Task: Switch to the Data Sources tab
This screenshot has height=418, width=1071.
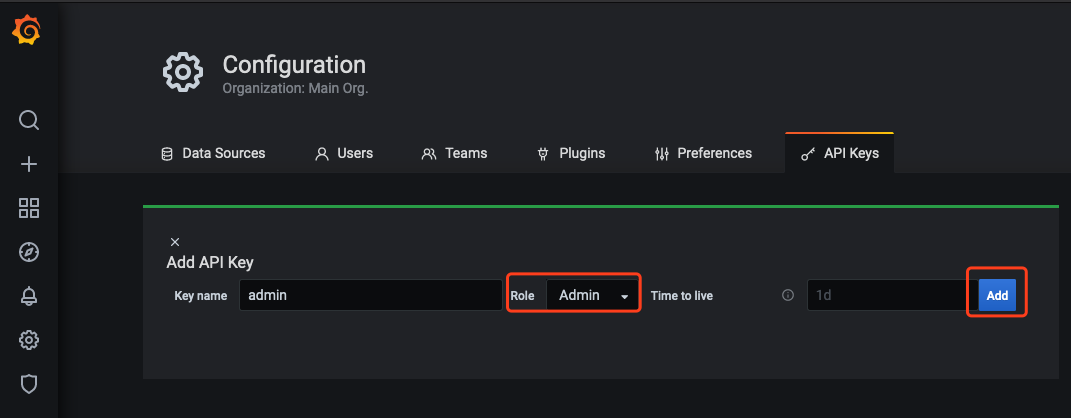Action: point(213,153)
